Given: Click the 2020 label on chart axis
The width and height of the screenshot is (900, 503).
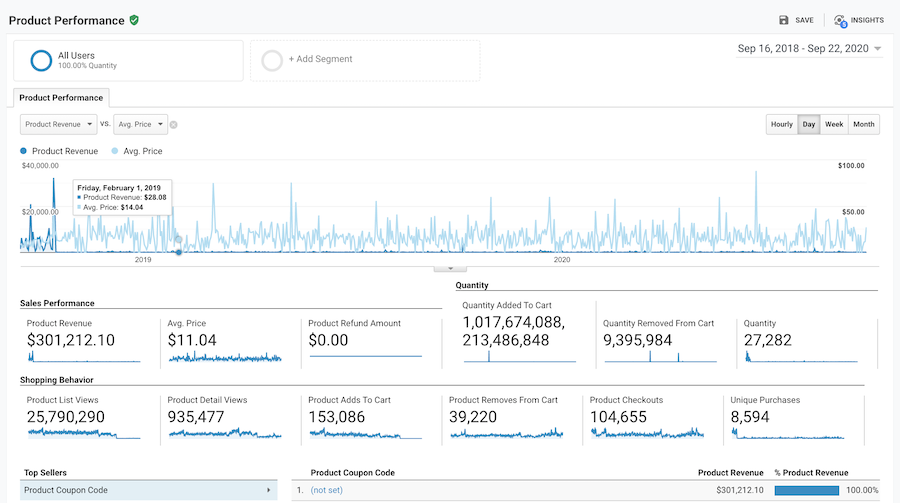Looking at the screenshot, I should coord(562,260).
